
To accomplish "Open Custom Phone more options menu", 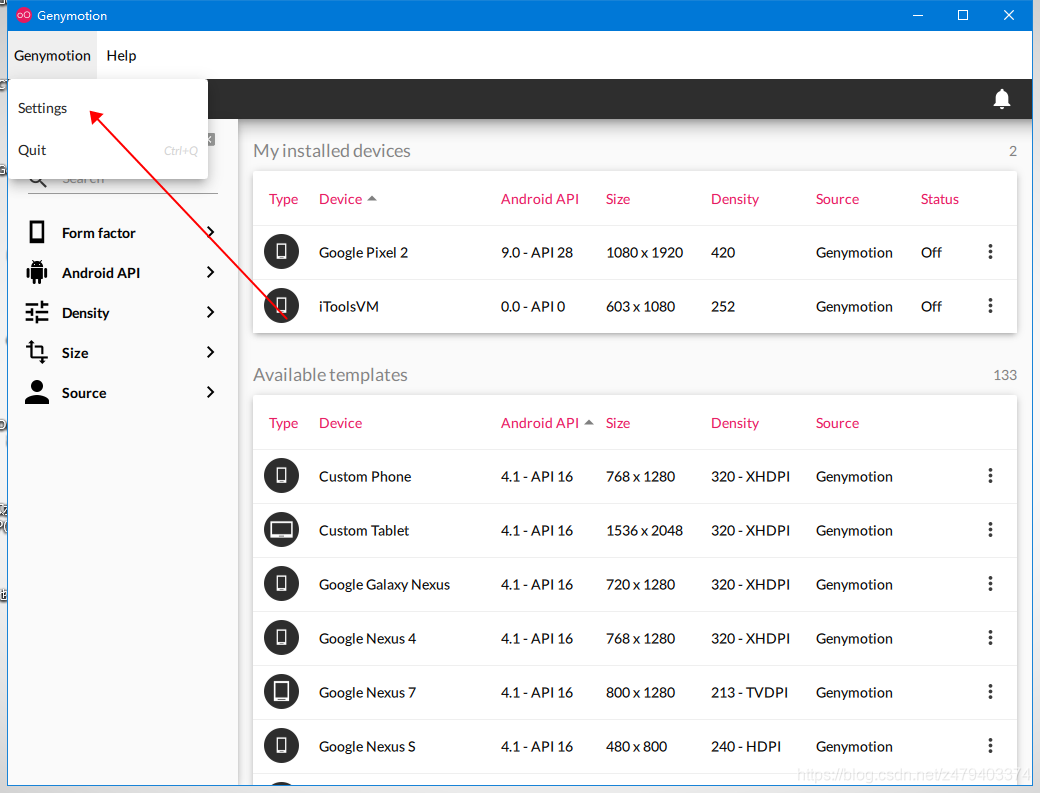I will pyautogui.click(x=990, y=476).
